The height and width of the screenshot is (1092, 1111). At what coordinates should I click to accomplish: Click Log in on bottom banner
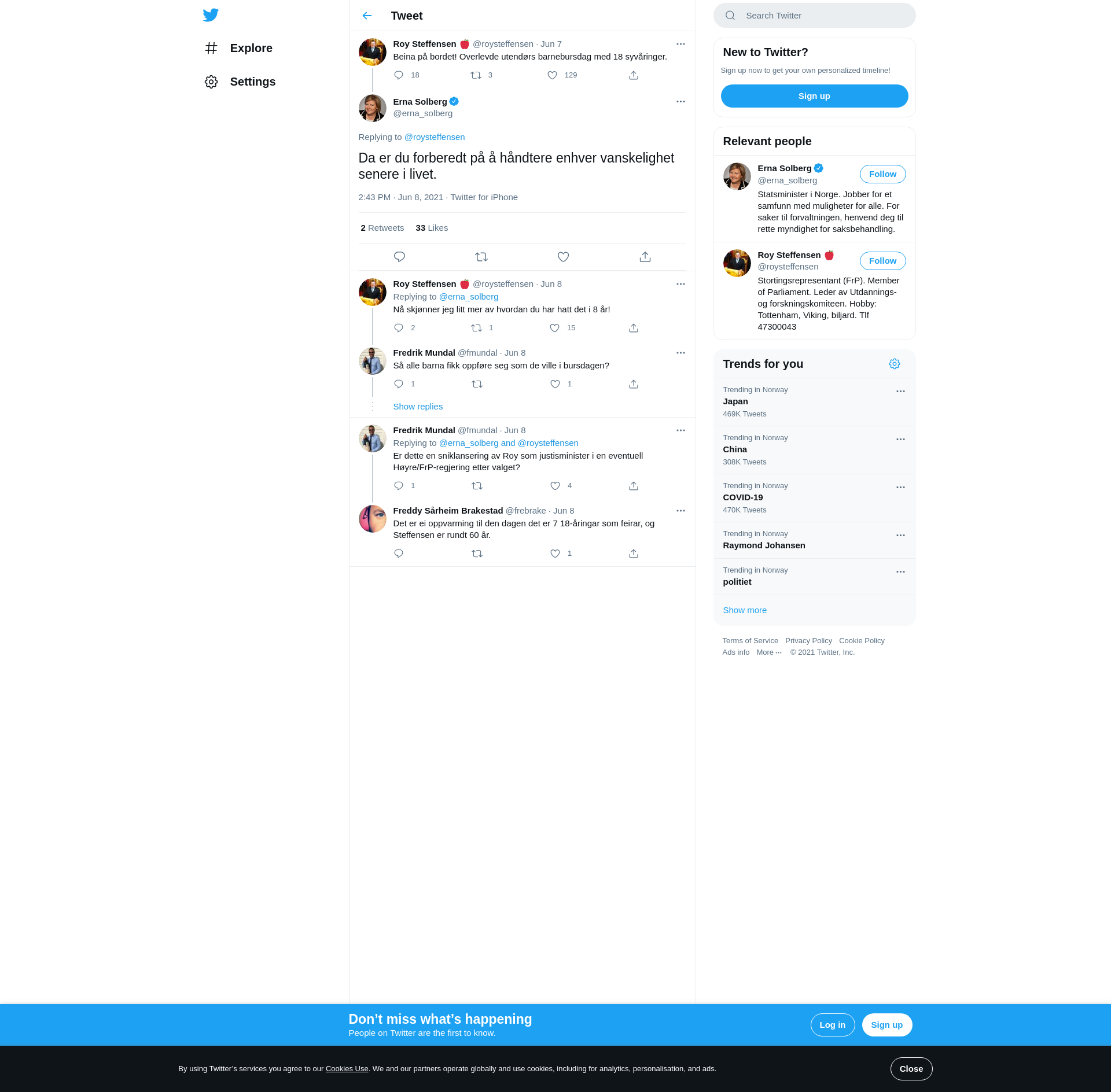(x=832, y=1025)
